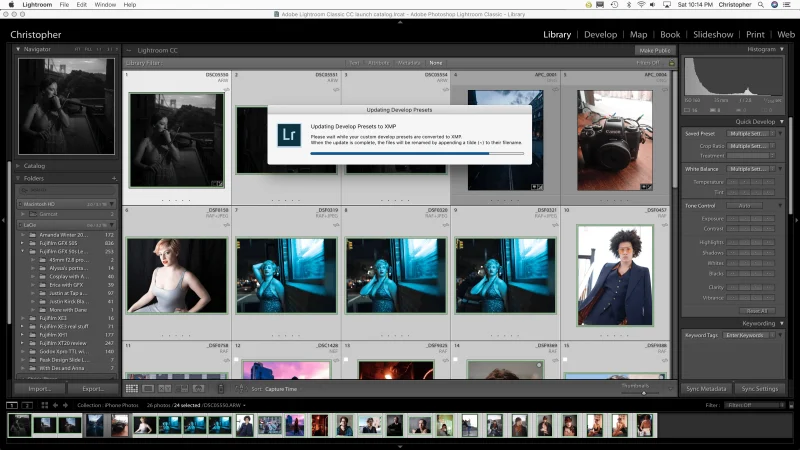Collapse the Navigator panel

click(20, 48)
